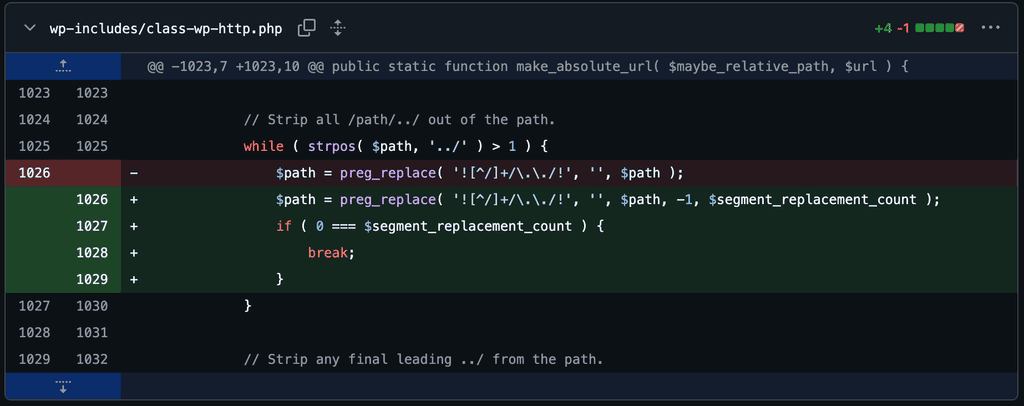
Task: Select added line number 1029
Action: (92, 279)
